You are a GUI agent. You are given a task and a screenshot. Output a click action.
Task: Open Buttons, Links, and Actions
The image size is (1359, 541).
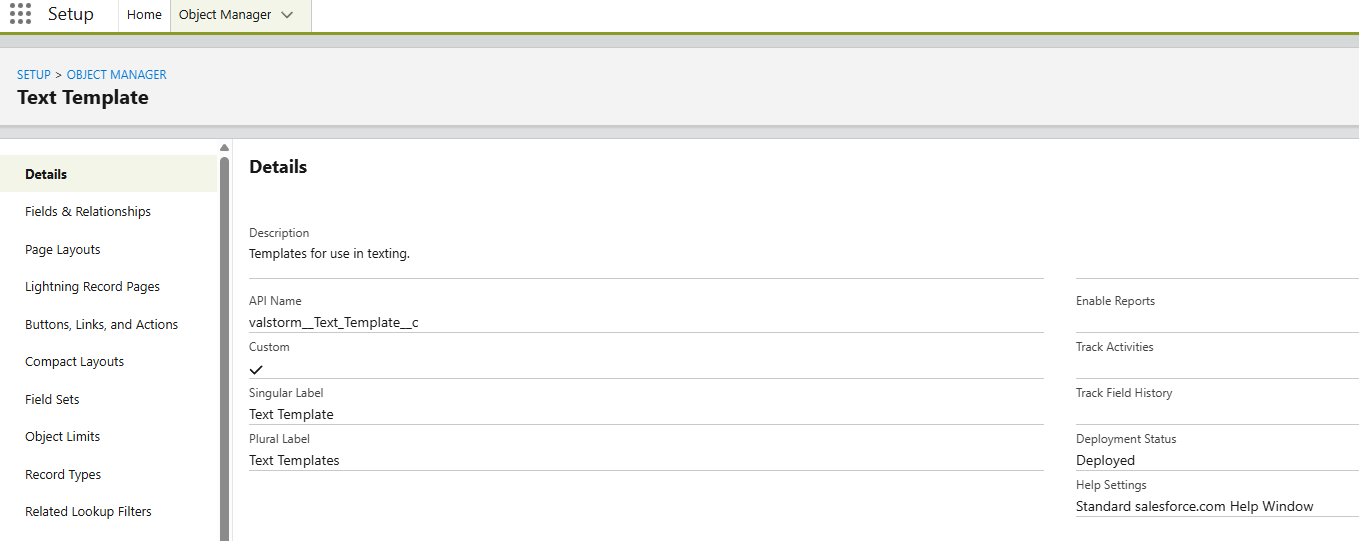[101, 324]
